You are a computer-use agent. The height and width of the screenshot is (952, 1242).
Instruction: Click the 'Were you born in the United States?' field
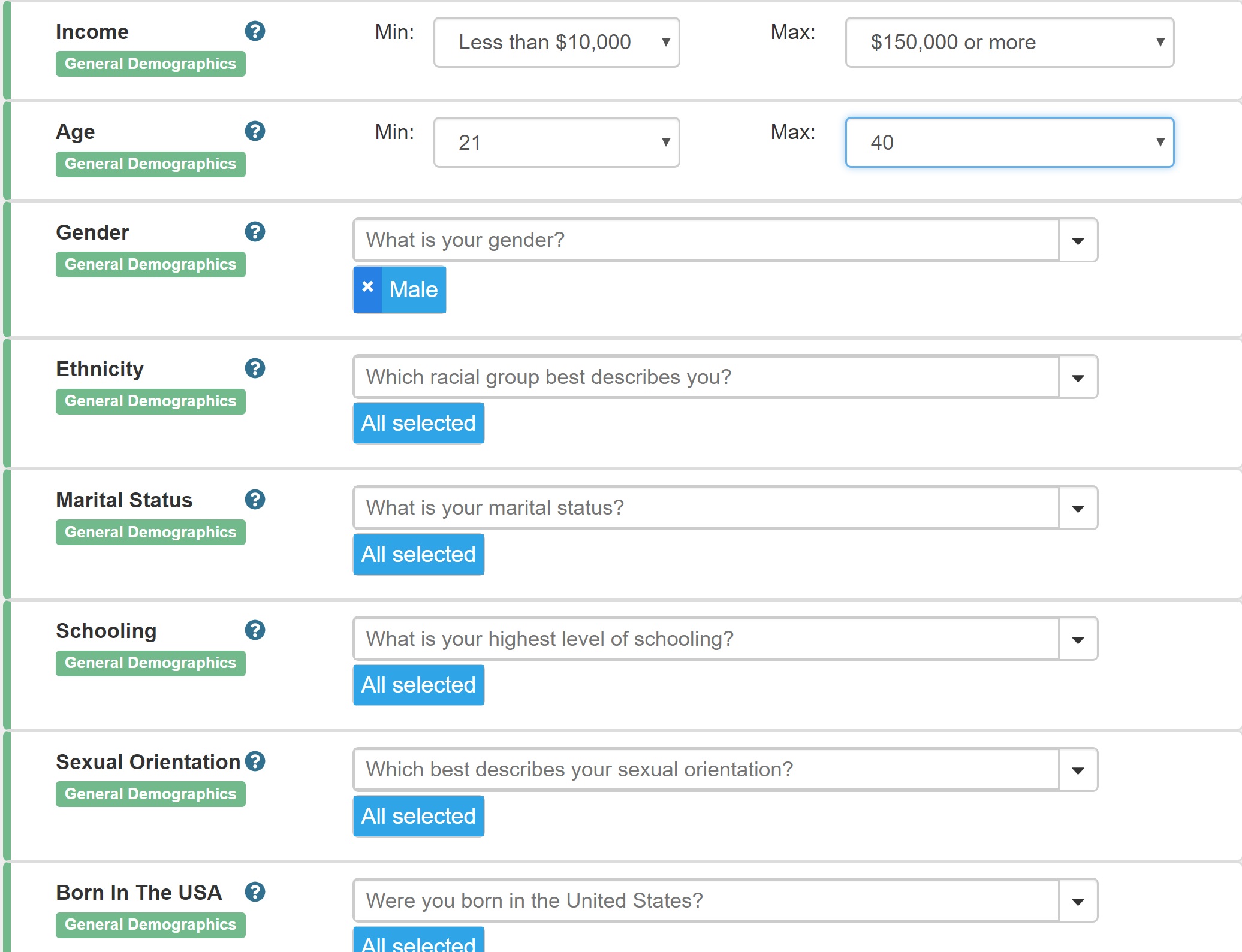point(706,900)
